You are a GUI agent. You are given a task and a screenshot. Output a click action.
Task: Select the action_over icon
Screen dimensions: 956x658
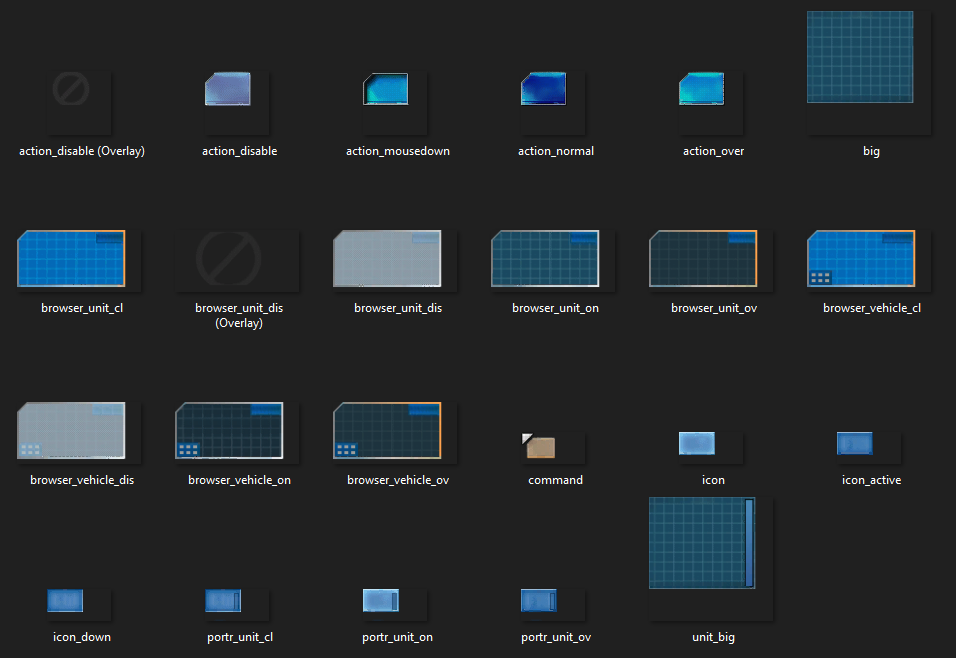click(x=701, y=89)
